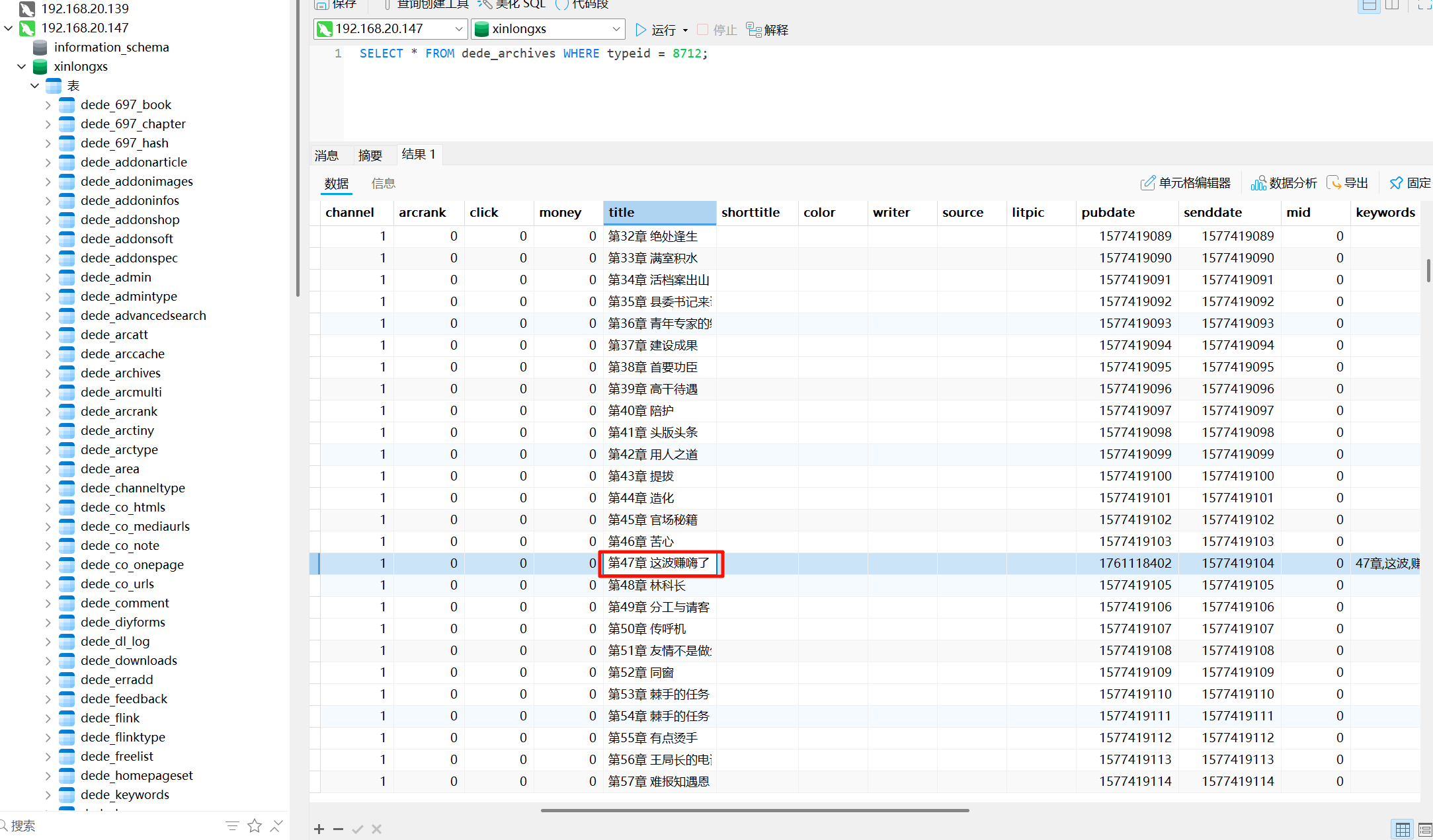The image size is (1433, 840).
Task: Click the filter lines icon beside search
Action: pyautogui.click(x=232, y=825)
